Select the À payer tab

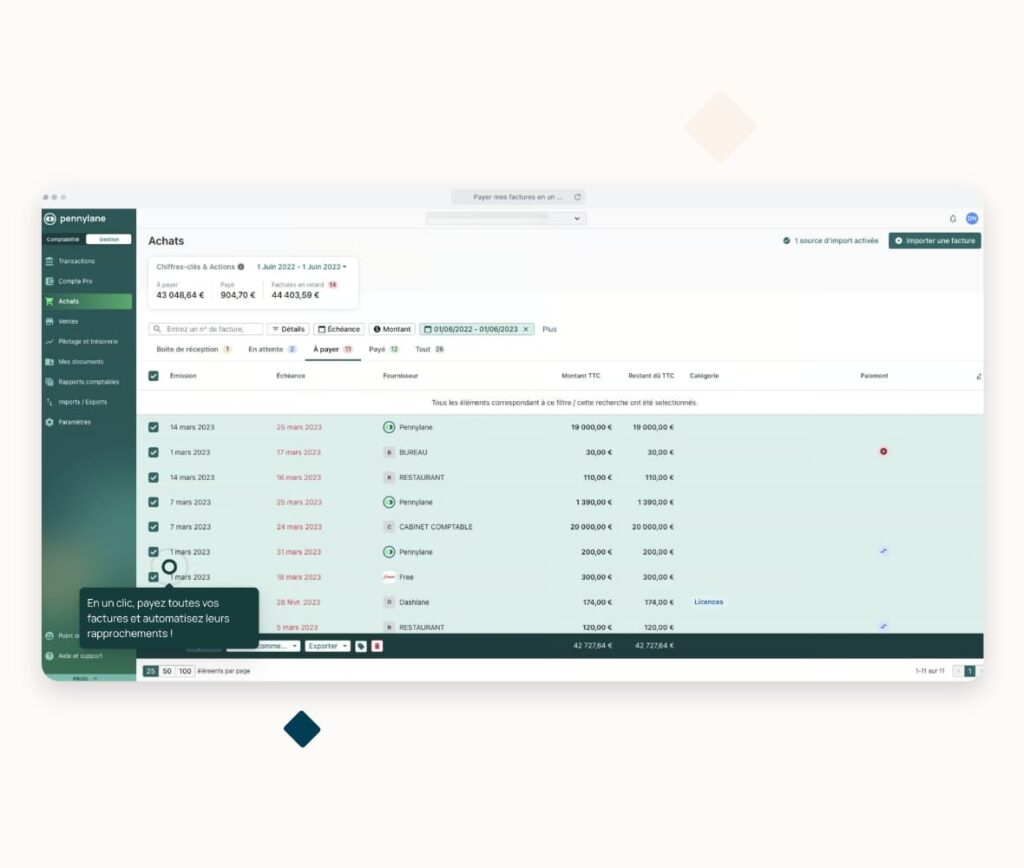tap(332, 349)
